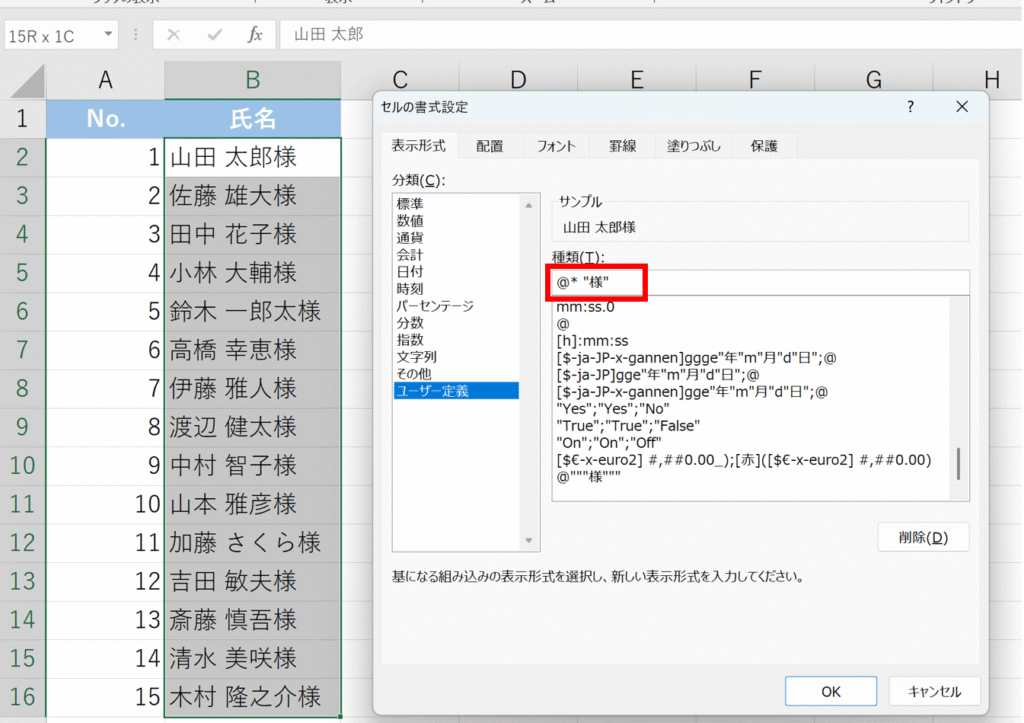Click the fx insert function icon

pyautogui.click(x=255, y=35)
